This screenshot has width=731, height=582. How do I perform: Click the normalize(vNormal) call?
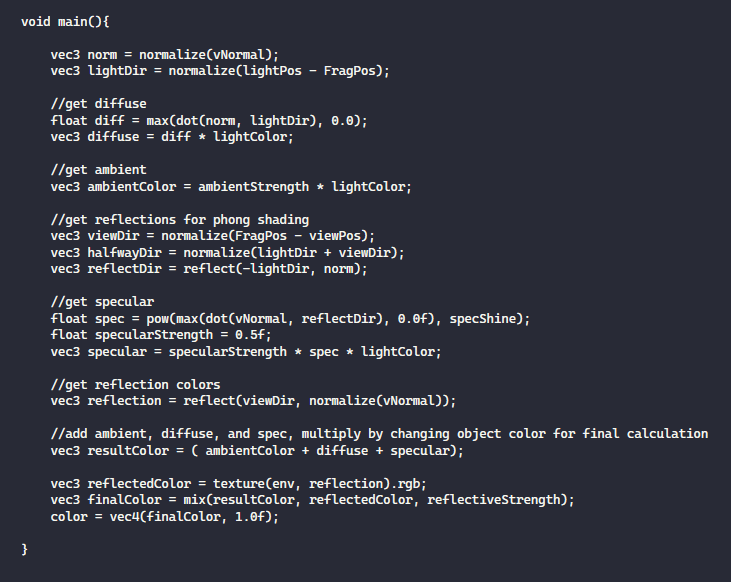(206, 55)
